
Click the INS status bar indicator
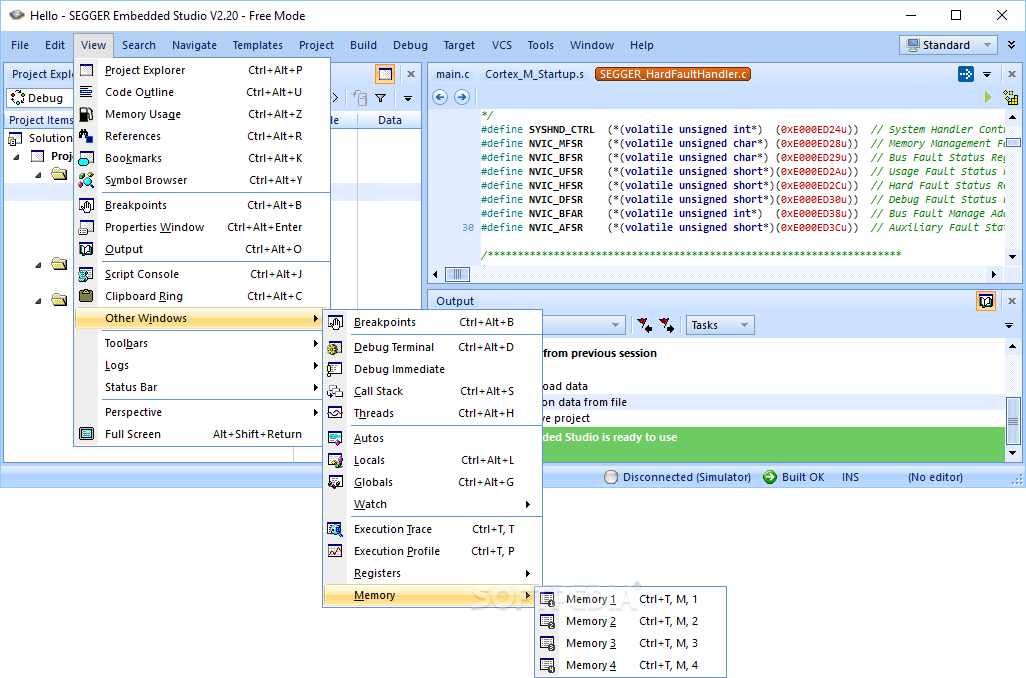click(x=850, y=477)
